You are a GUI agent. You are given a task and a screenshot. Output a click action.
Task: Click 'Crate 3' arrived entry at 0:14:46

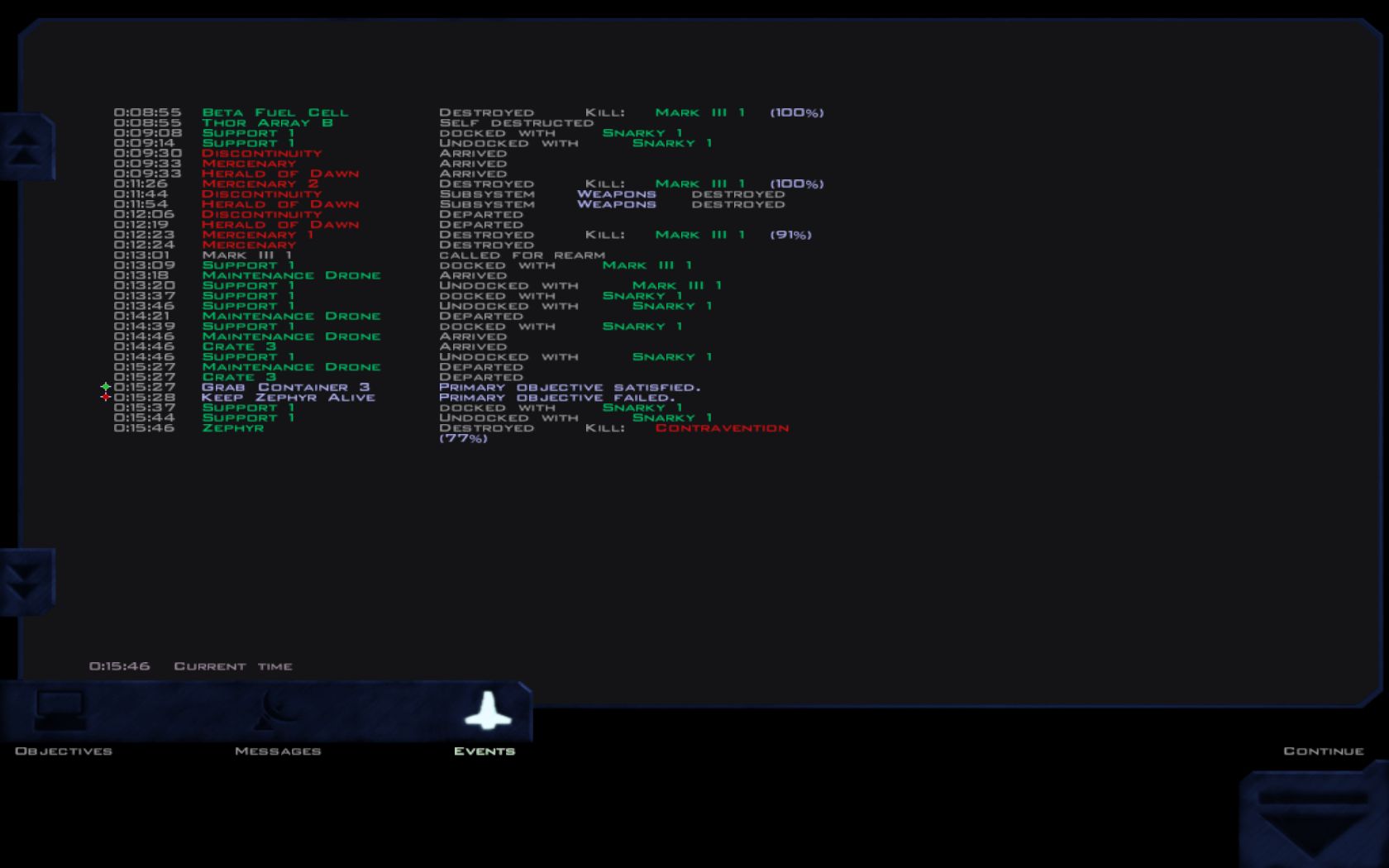(x=240, y=346)
